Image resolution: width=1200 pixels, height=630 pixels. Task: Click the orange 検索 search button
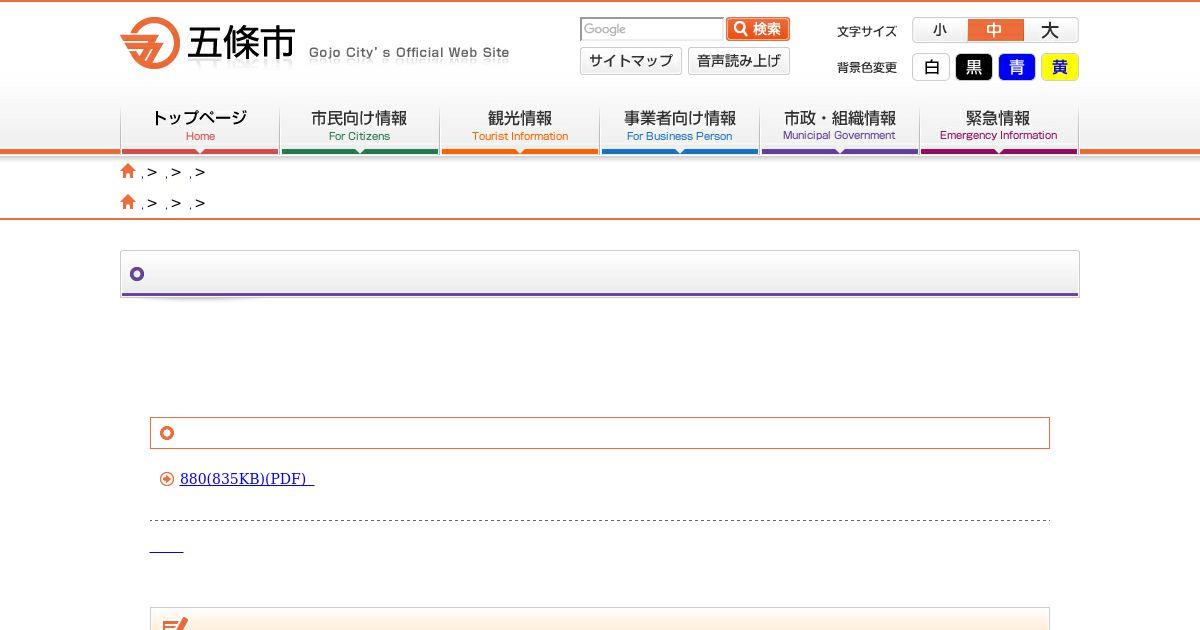(758, 29)
